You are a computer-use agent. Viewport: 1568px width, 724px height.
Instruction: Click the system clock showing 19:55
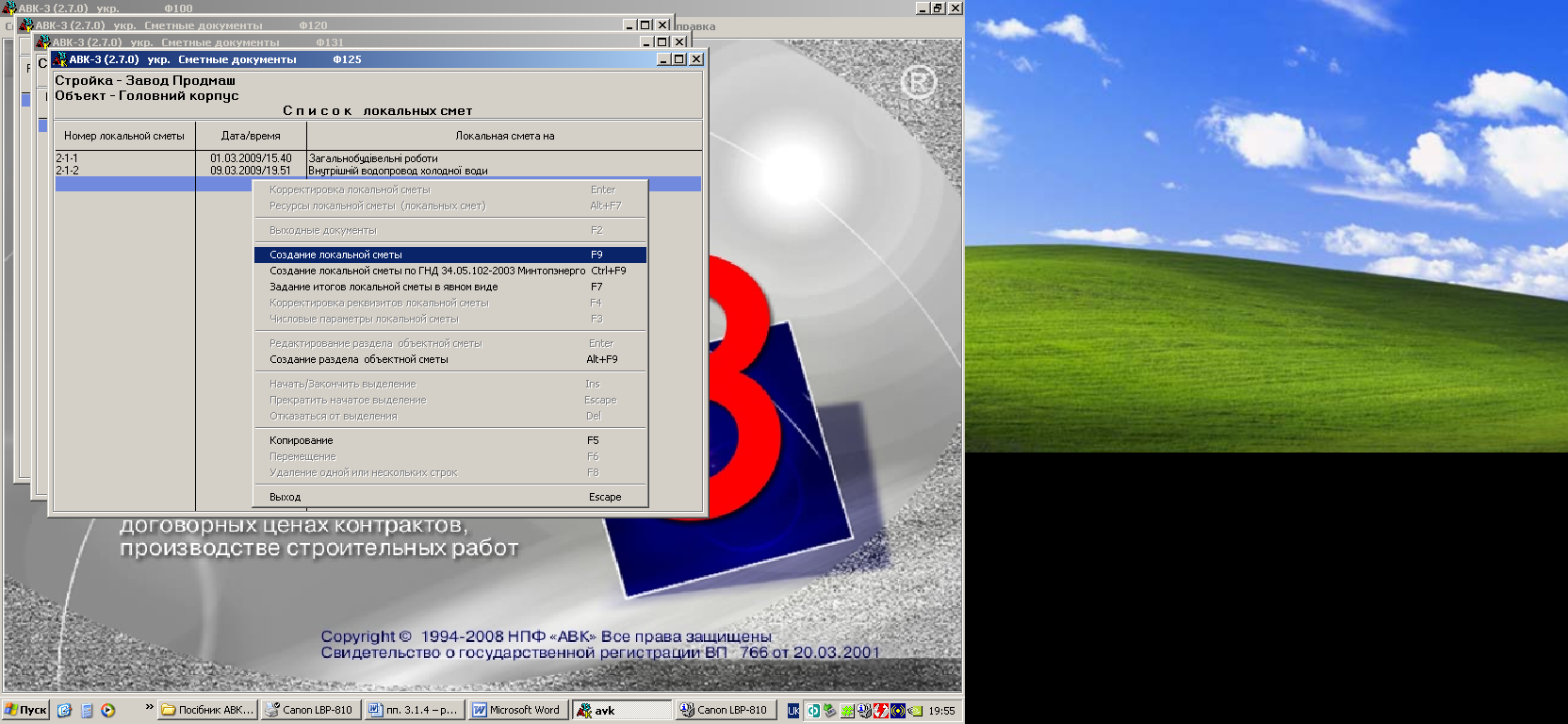tap(941, 711)
